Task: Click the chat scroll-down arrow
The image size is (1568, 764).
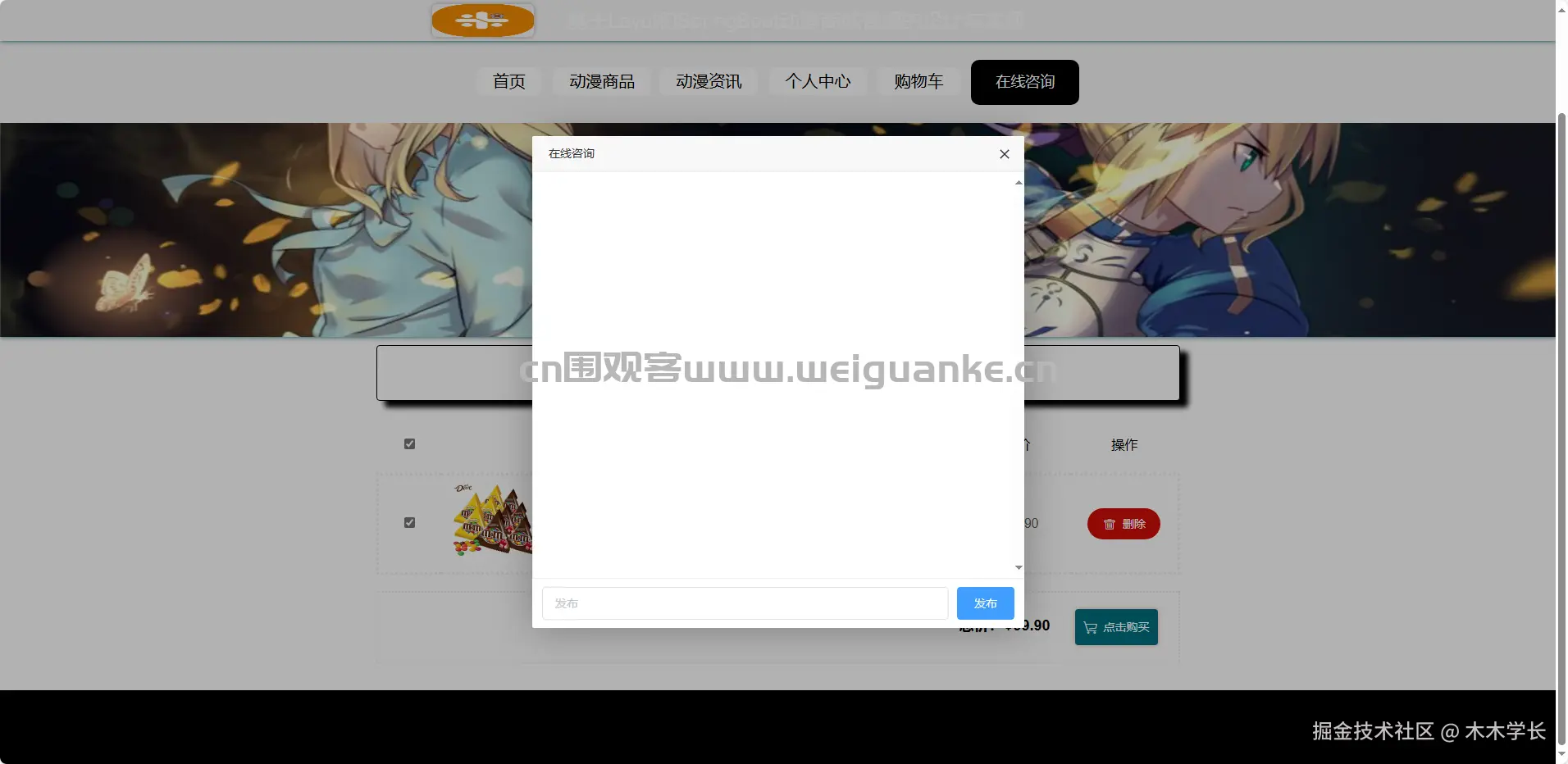Action: (1019, 567)
